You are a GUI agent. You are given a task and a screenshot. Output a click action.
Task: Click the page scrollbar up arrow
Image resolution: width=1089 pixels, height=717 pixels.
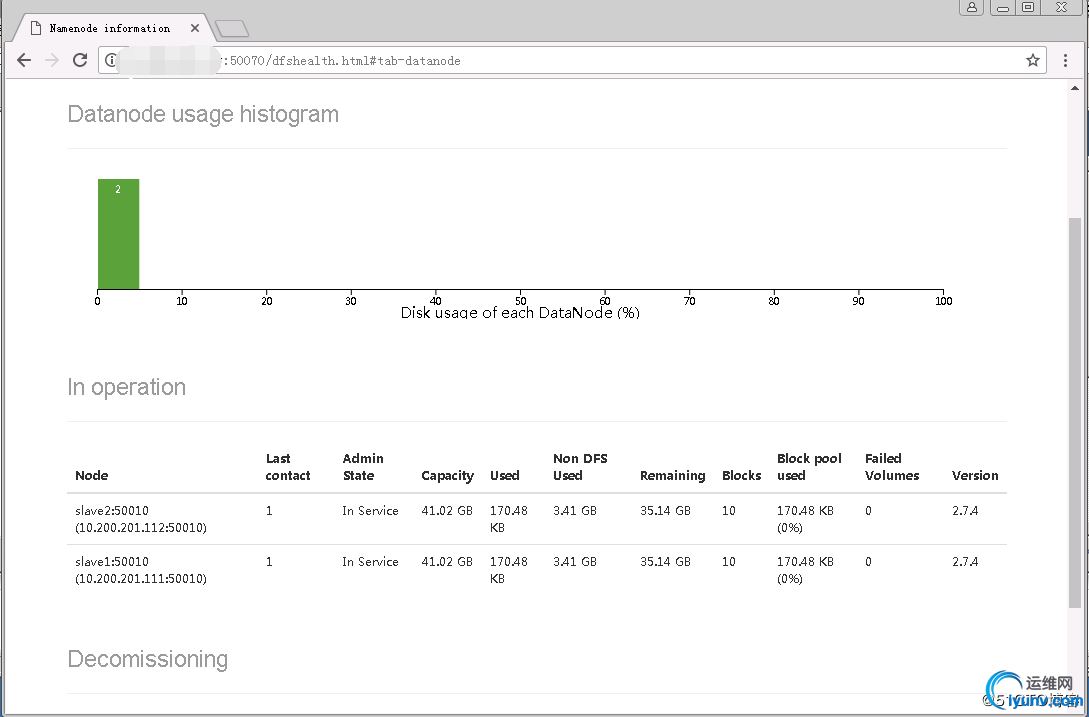(1075, 88)
